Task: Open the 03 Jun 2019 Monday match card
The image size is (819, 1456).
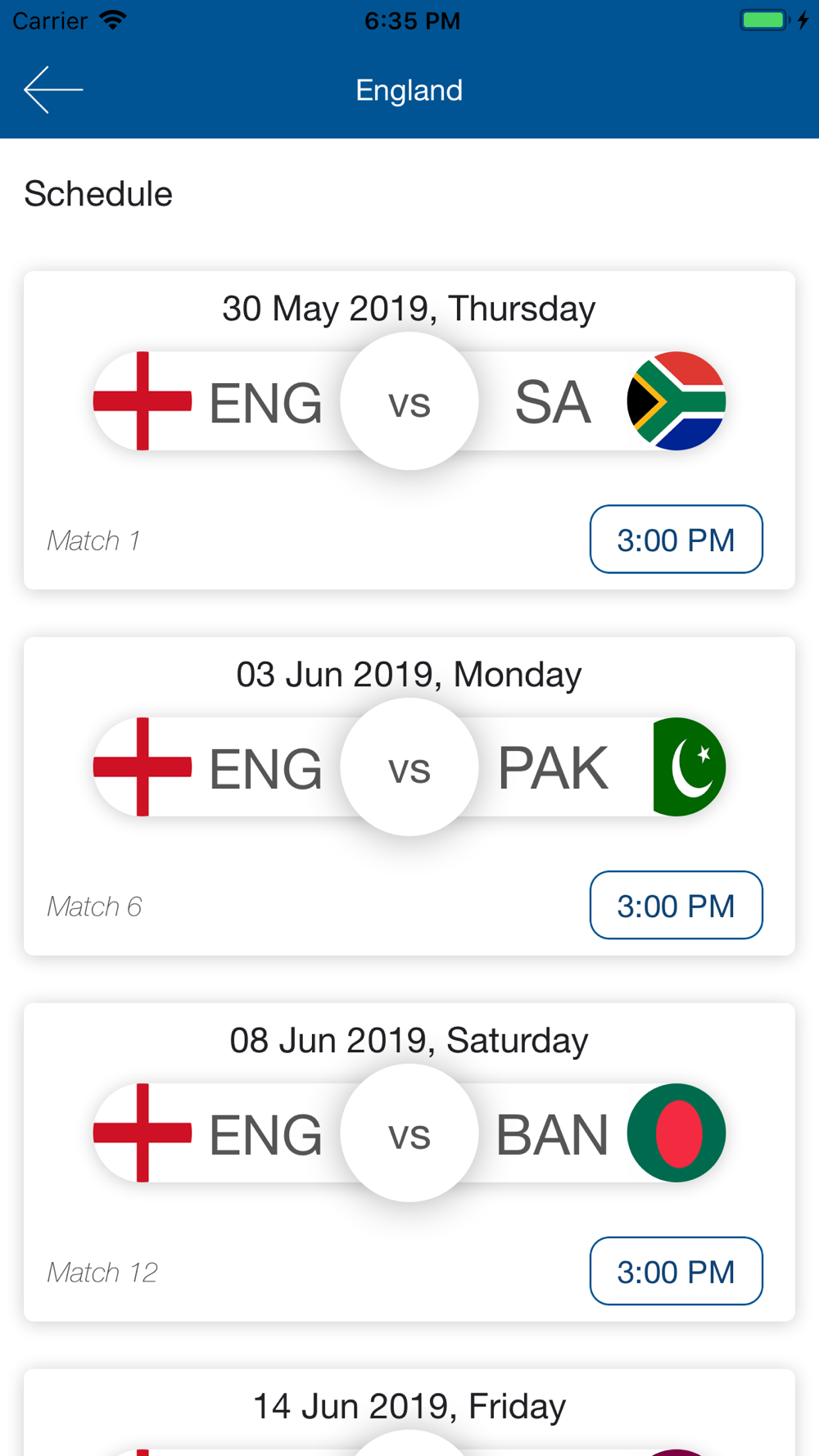Action: point(409,797)
